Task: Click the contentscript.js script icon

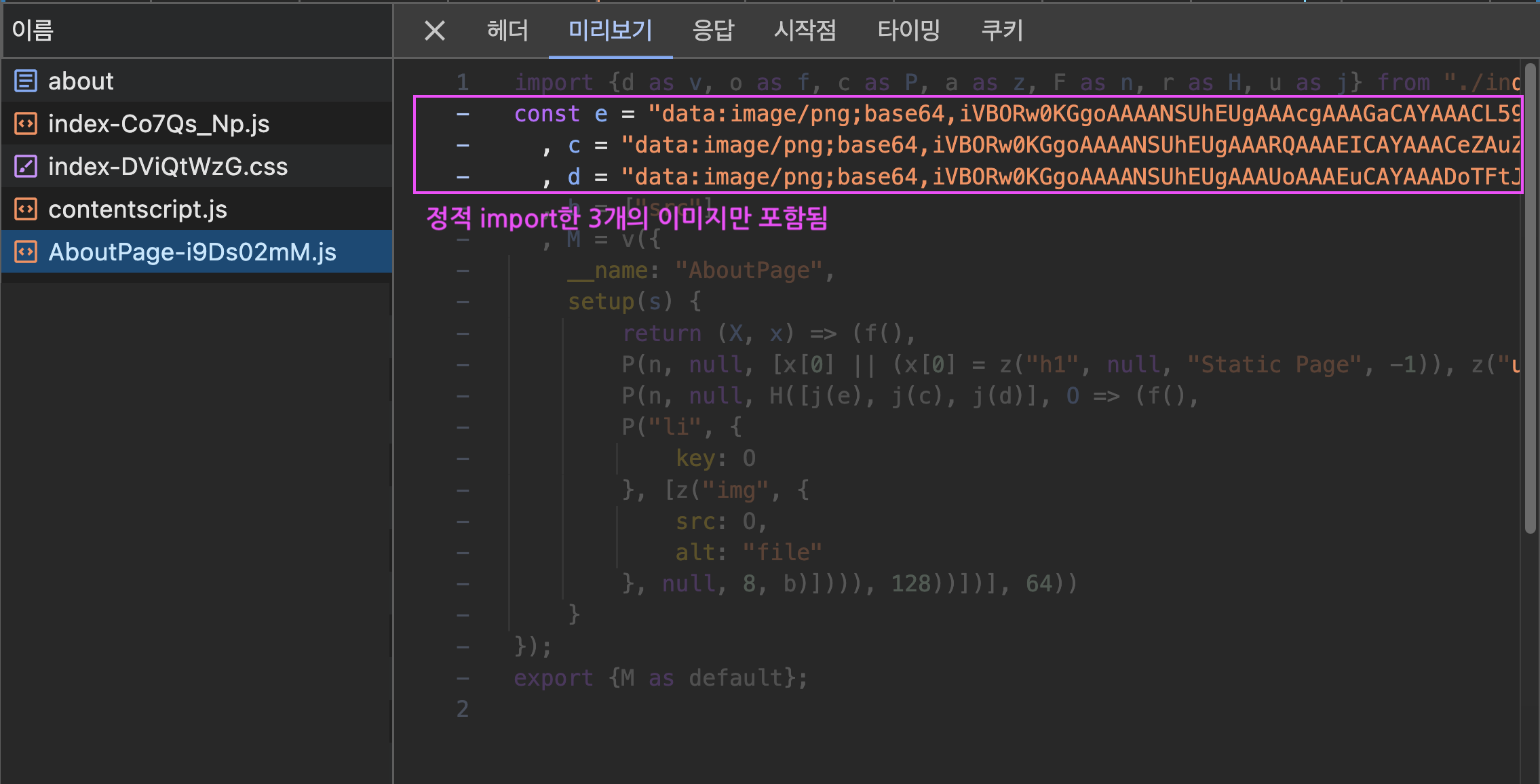Action: pos(26,210)
